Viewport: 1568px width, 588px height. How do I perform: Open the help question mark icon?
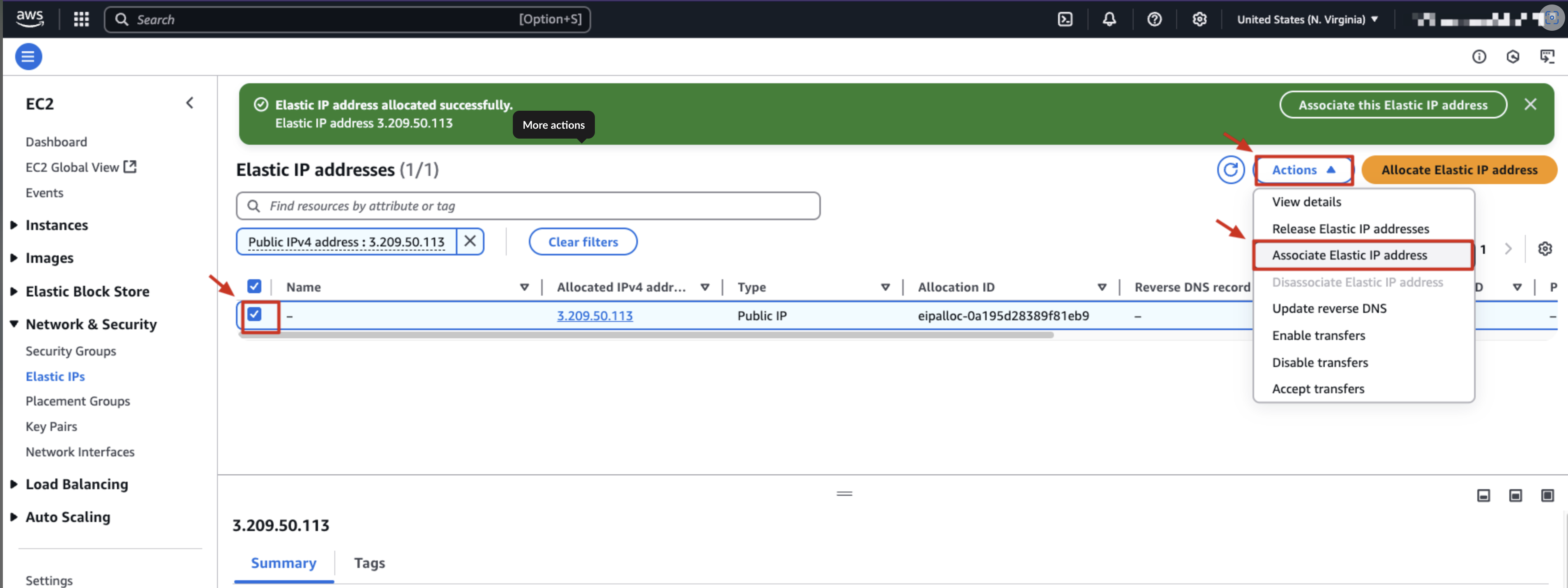pyautogui.click(x=1154, y=19)
